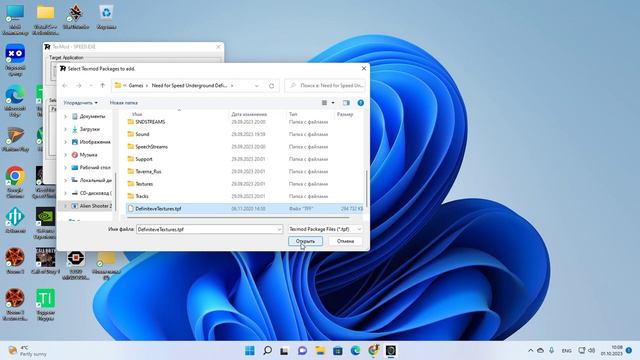
Task: Click the file list vertical scrollbar
Action: (366, 188)
